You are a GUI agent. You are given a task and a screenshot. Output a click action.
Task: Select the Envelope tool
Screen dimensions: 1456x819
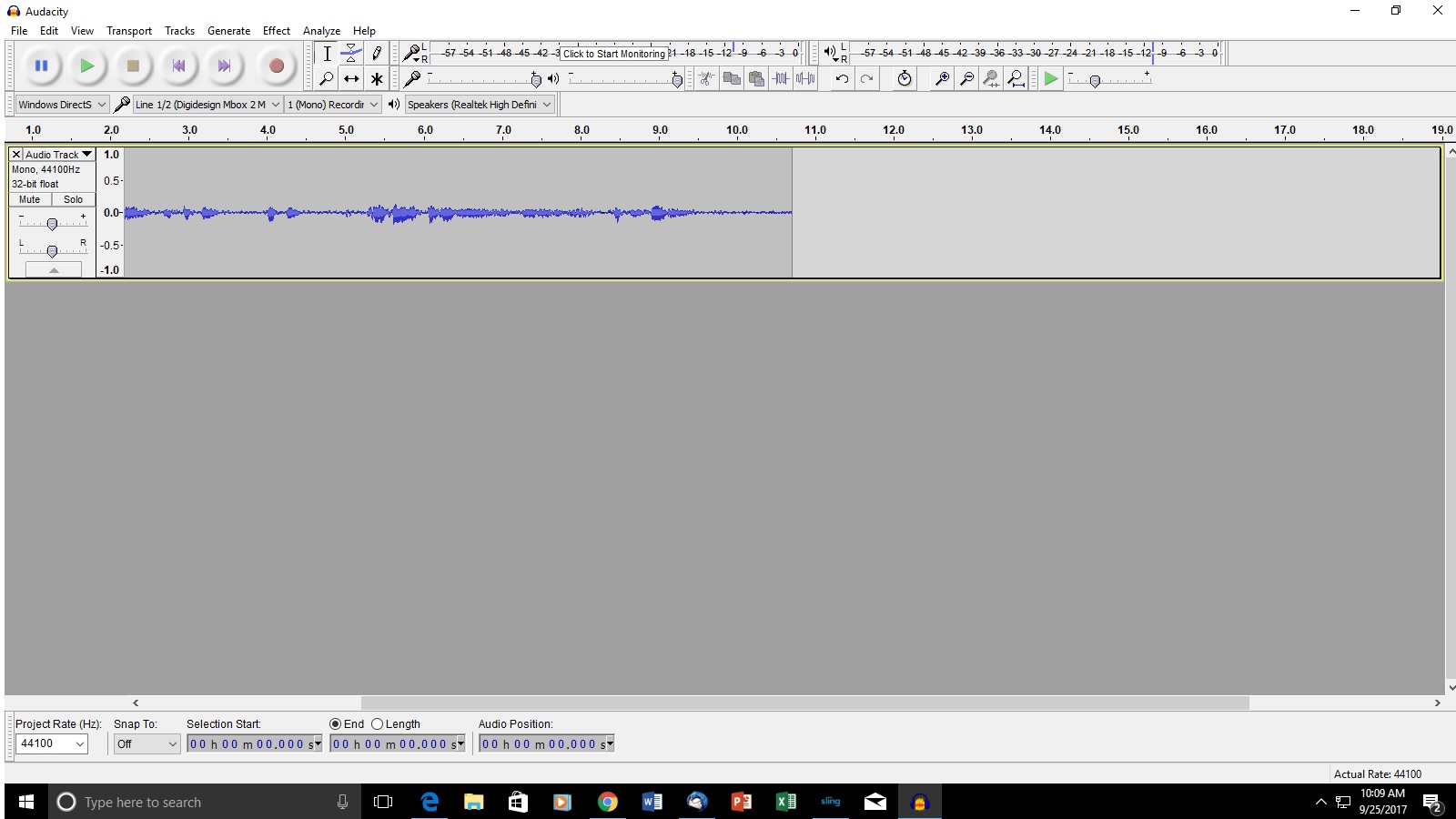pyautogui.click(x=351, y=54)
